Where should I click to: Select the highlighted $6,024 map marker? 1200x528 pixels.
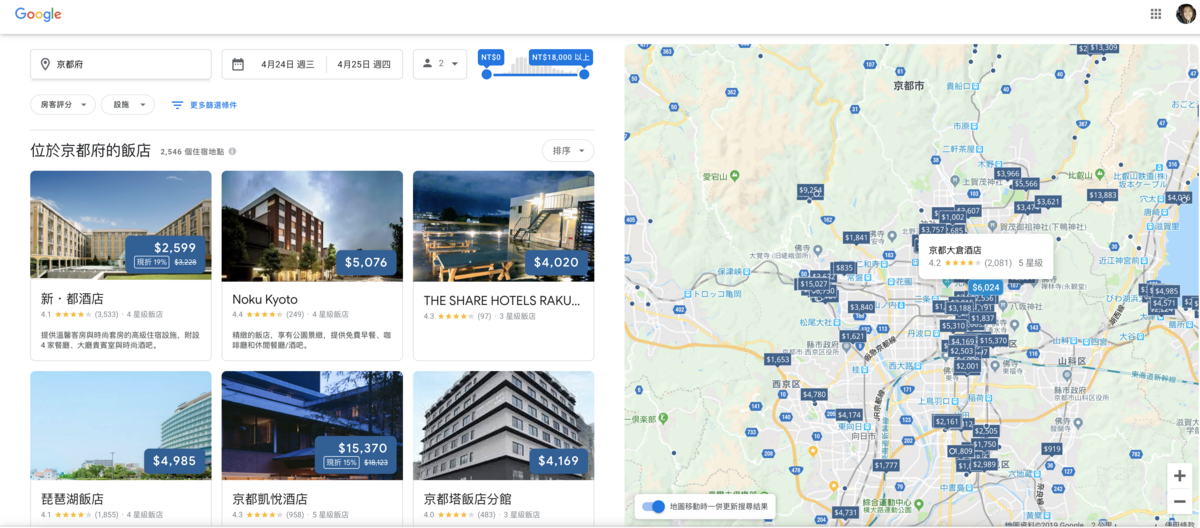pyautogui.click(x=985, y=288)
